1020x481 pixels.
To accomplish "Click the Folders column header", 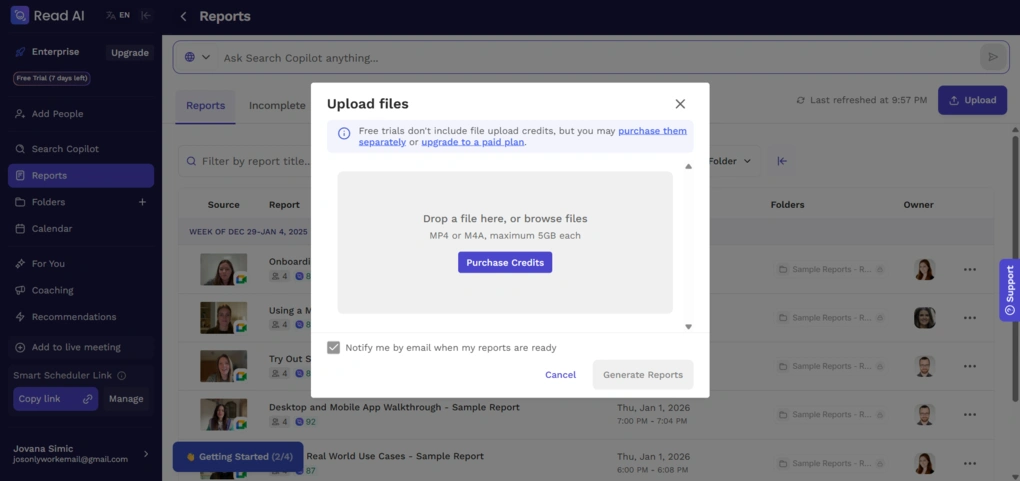I will pyautogui.click(x=788, y=205).
